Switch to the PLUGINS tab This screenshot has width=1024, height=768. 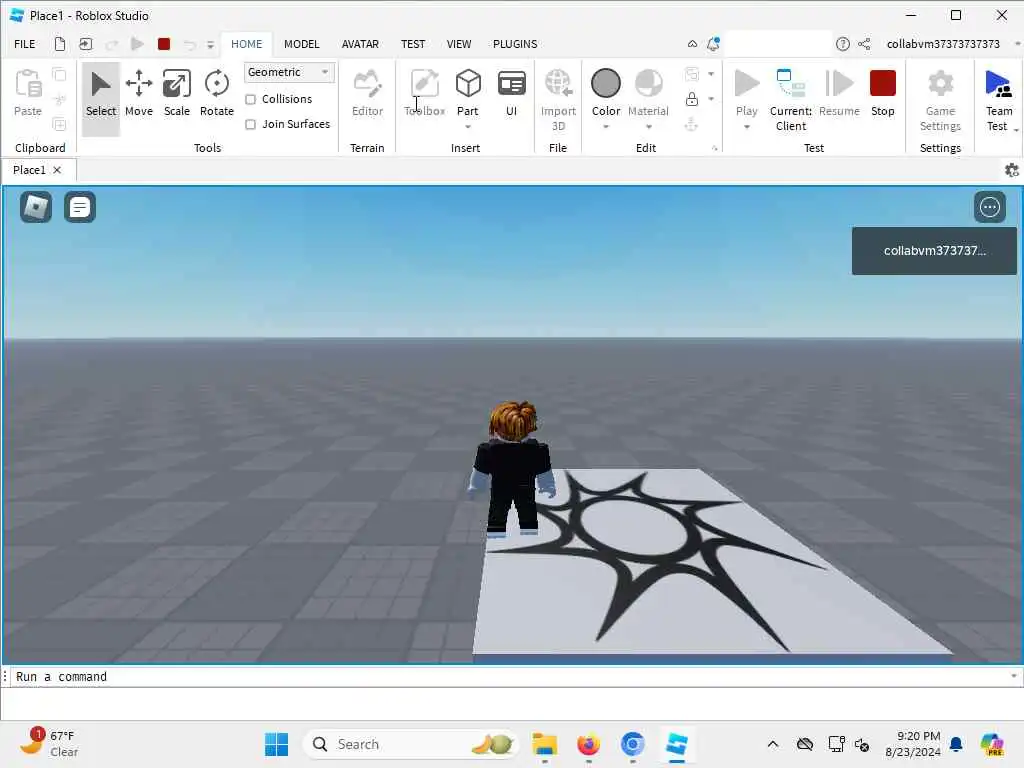tap(515, 44)
